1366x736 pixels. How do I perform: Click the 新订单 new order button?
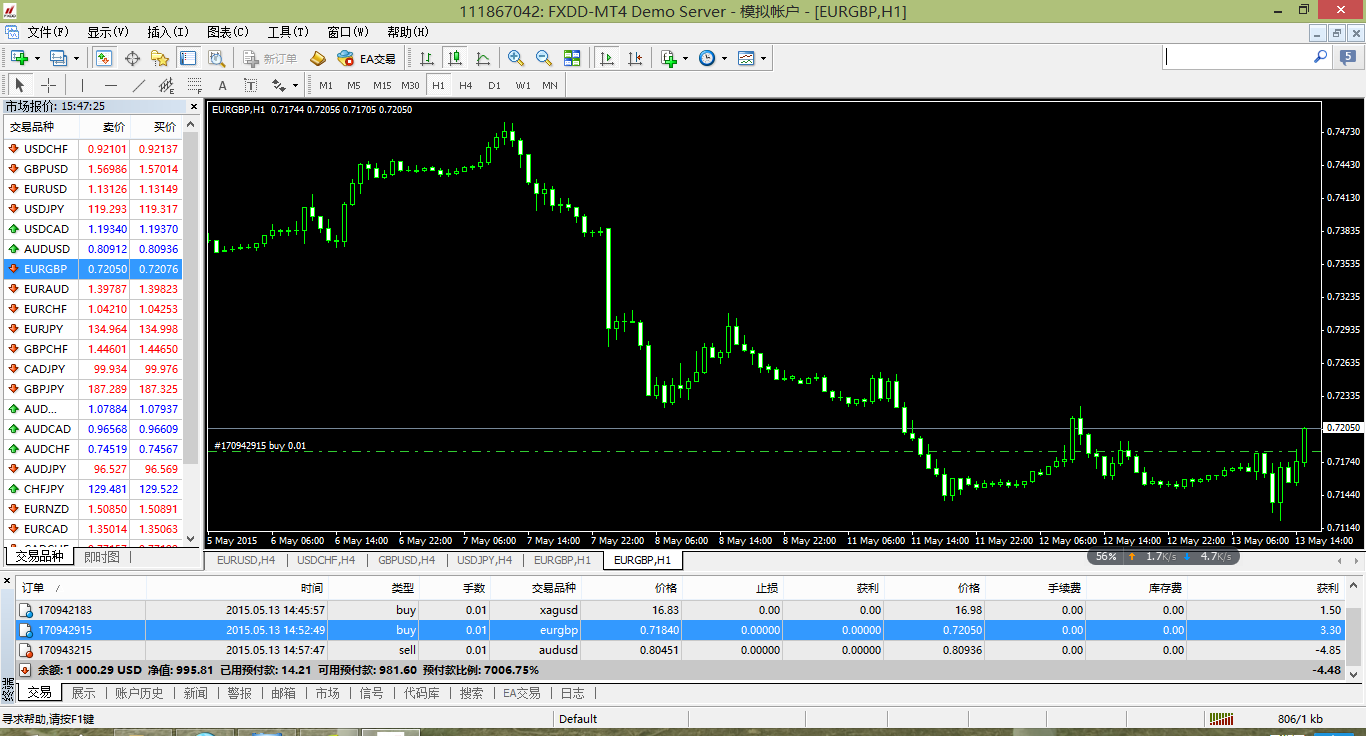tap(271, 58)
